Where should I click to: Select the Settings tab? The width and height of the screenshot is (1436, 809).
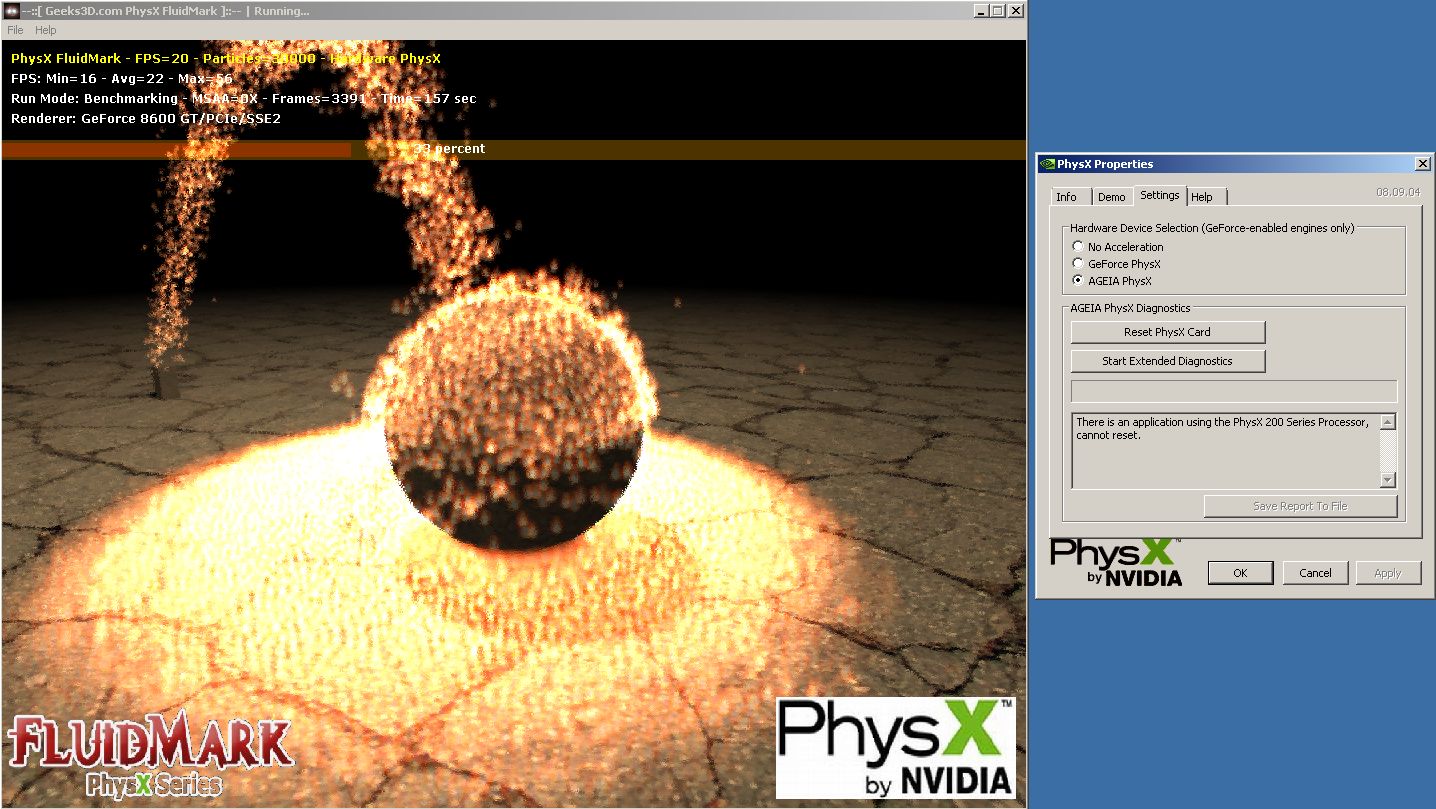pyautogui.click(x=1160, y=195)
